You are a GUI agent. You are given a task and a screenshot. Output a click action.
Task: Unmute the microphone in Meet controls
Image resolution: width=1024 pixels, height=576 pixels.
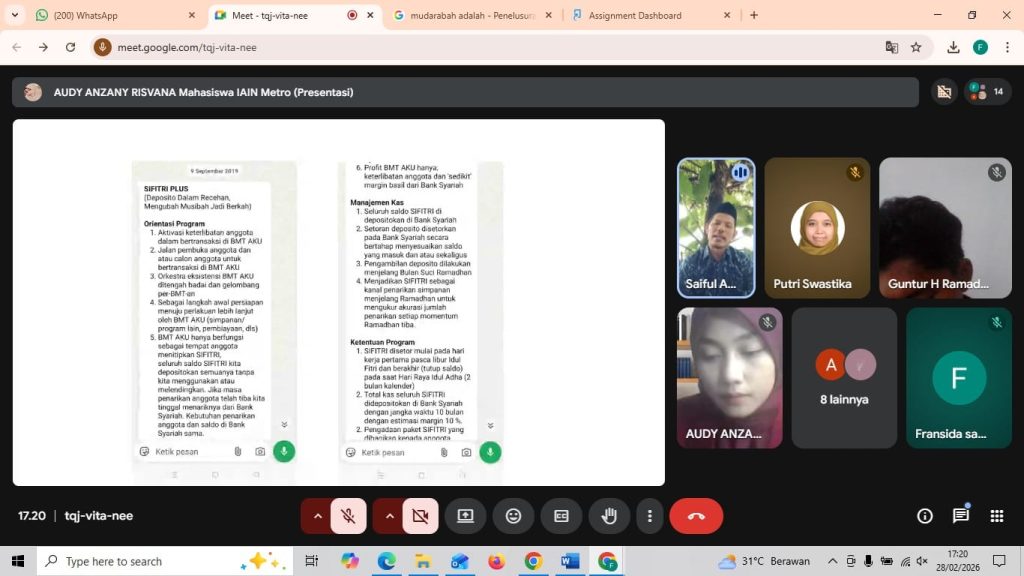(348, 516)
